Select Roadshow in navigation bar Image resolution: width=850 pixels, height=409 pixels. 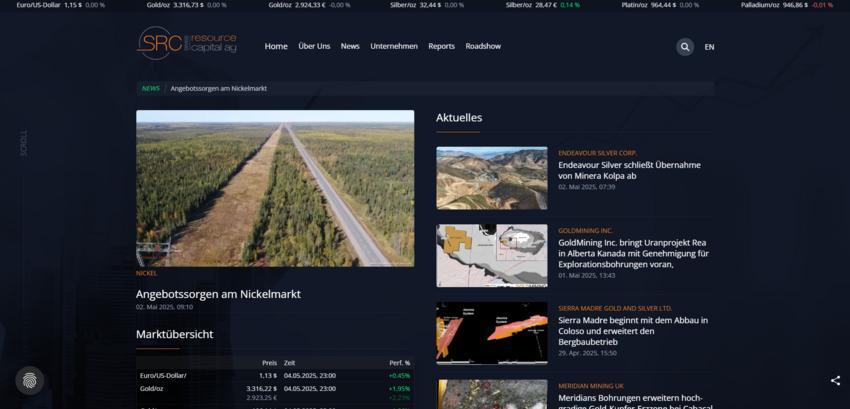483,46
